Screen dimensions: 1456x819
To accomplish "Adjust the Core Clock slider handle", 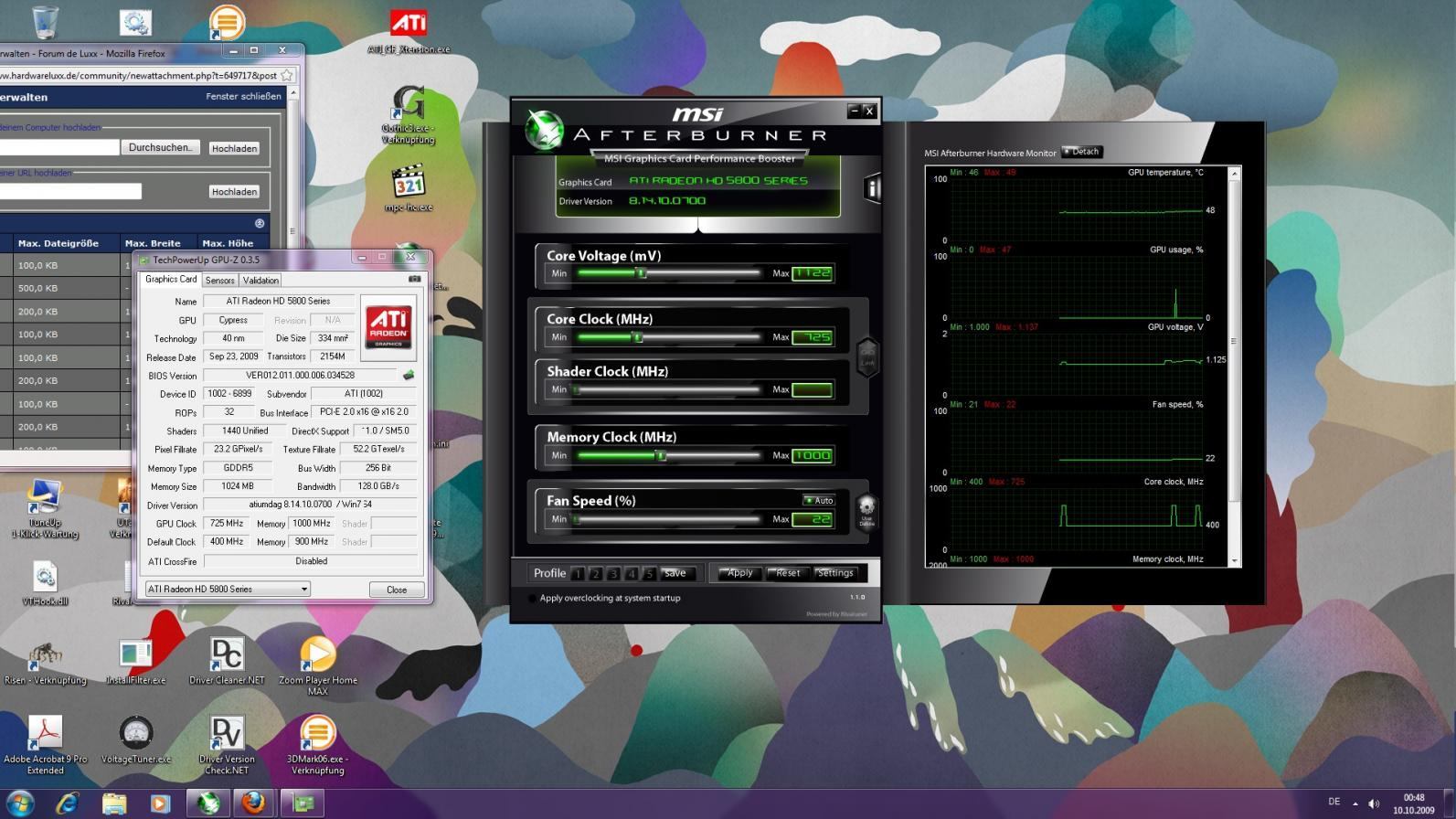I will tap(638, 337).
